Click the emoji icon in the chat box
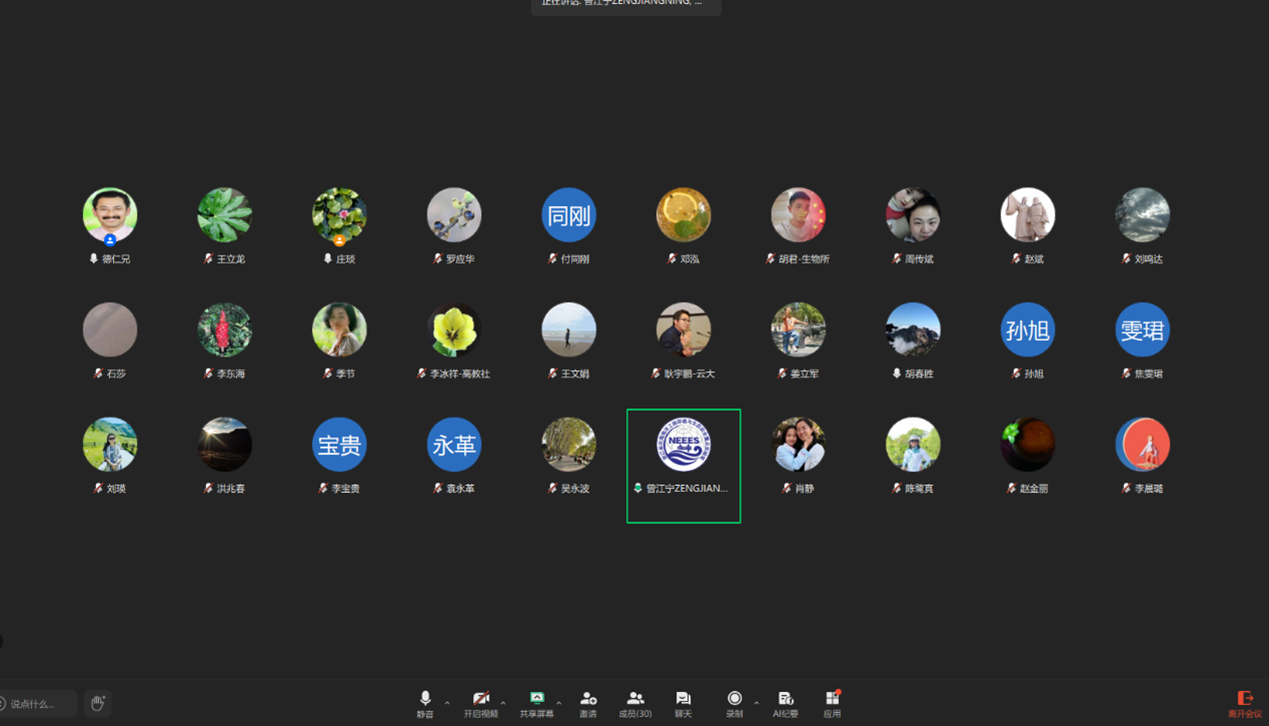 click(3, 704)
